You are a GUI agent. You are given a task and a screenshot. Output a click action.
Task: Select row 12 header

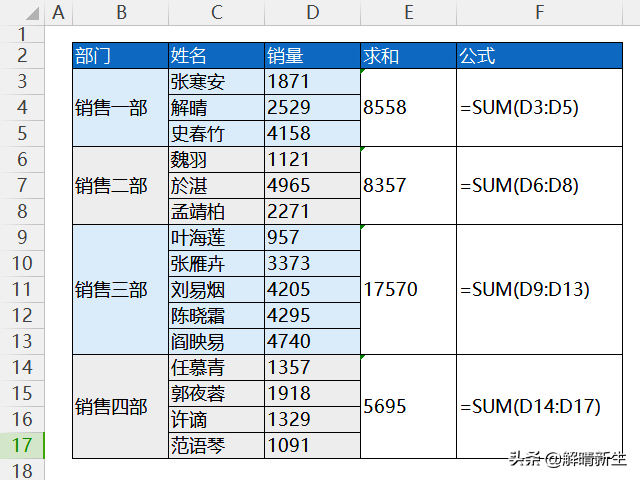click(22, 316)
